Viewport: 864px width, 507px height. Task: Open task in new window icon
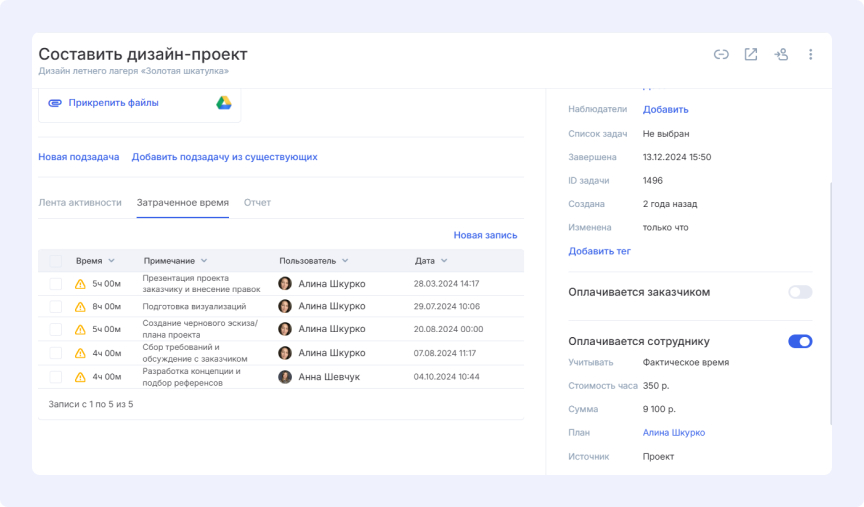coord(751,55)
